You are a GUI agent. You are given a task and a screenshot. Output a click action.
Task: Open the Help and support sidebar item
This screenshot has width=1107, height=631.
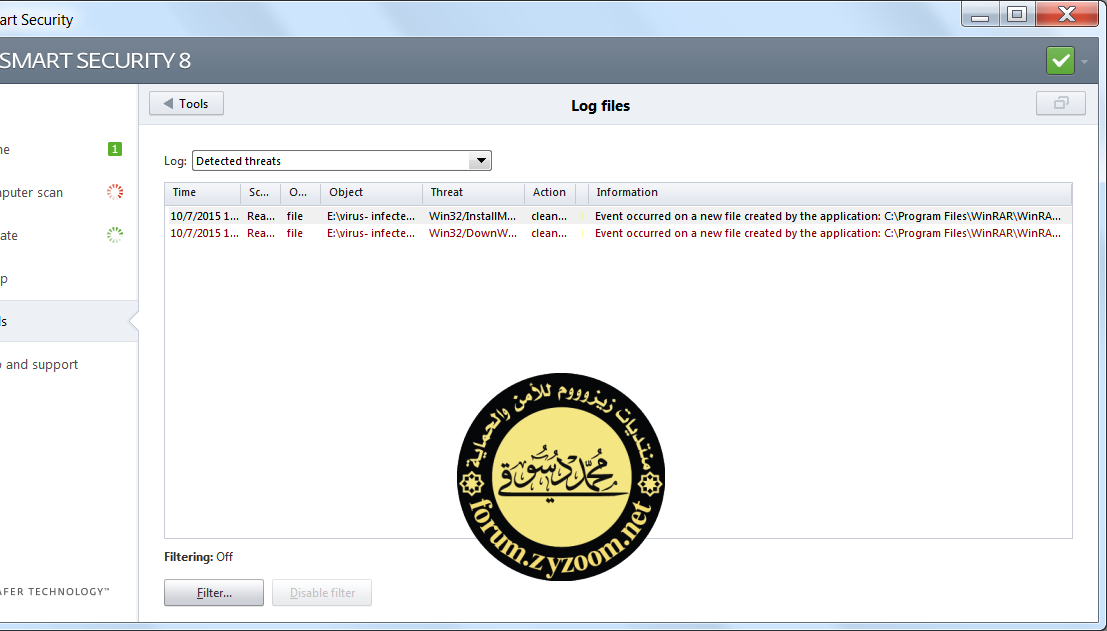point(68,364)
